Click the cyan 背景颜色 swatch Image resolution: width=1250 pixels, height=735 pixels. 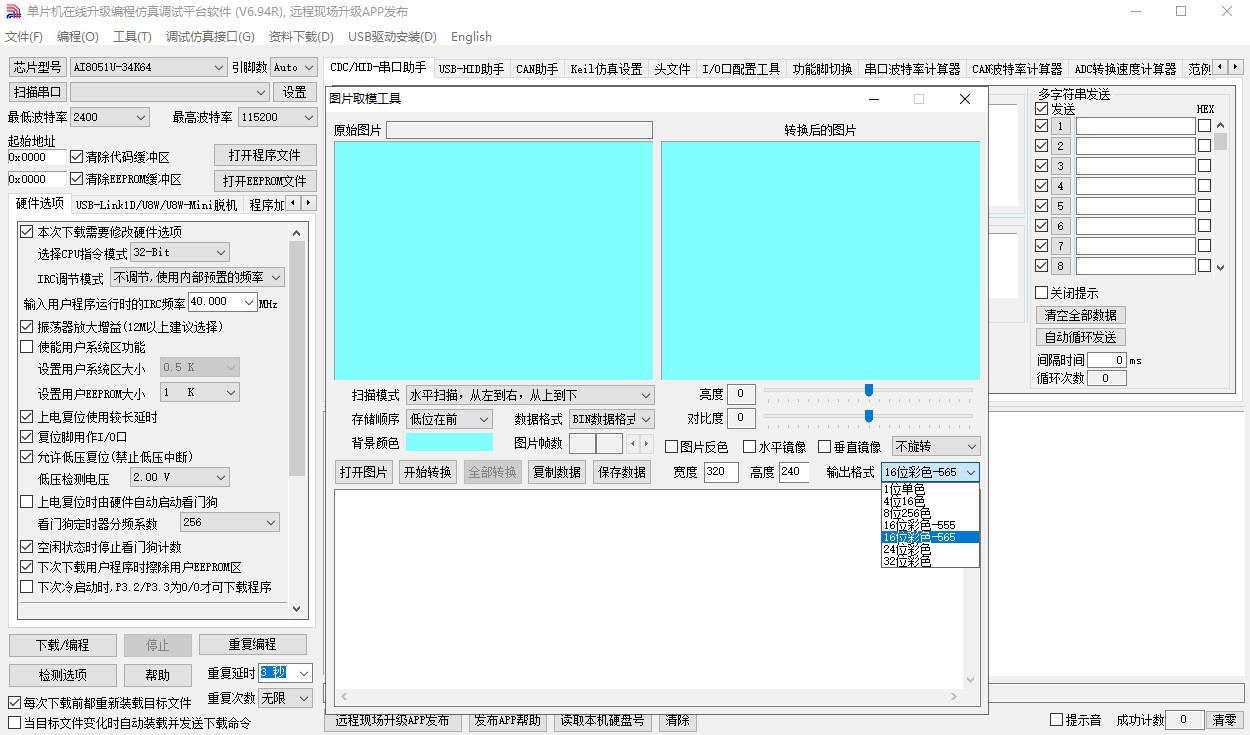pyautogui.click(x=449, y=442)
